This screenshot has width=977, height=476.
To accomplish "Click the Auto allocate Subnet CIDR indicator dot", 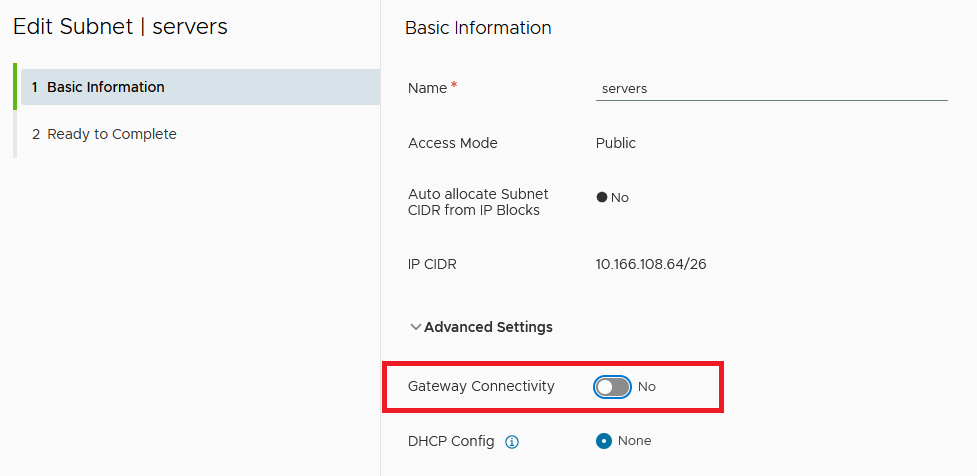I will click(602, 197).
